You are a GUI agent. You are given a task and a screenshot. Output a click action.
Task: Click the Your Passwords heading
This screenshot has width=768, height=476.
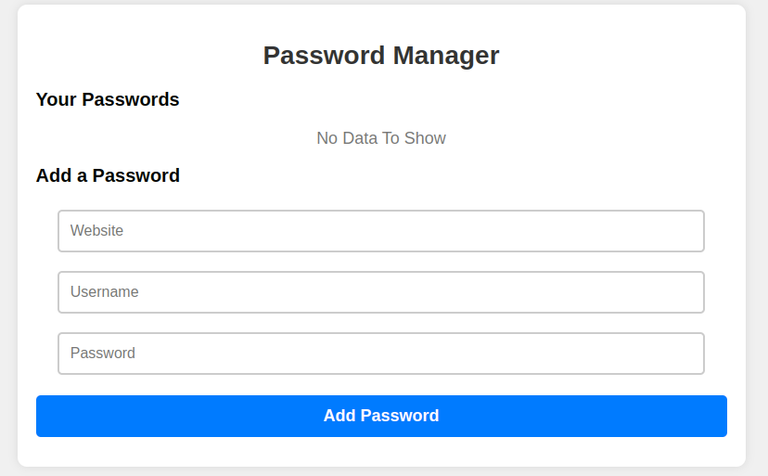click(x=108, y=99)
